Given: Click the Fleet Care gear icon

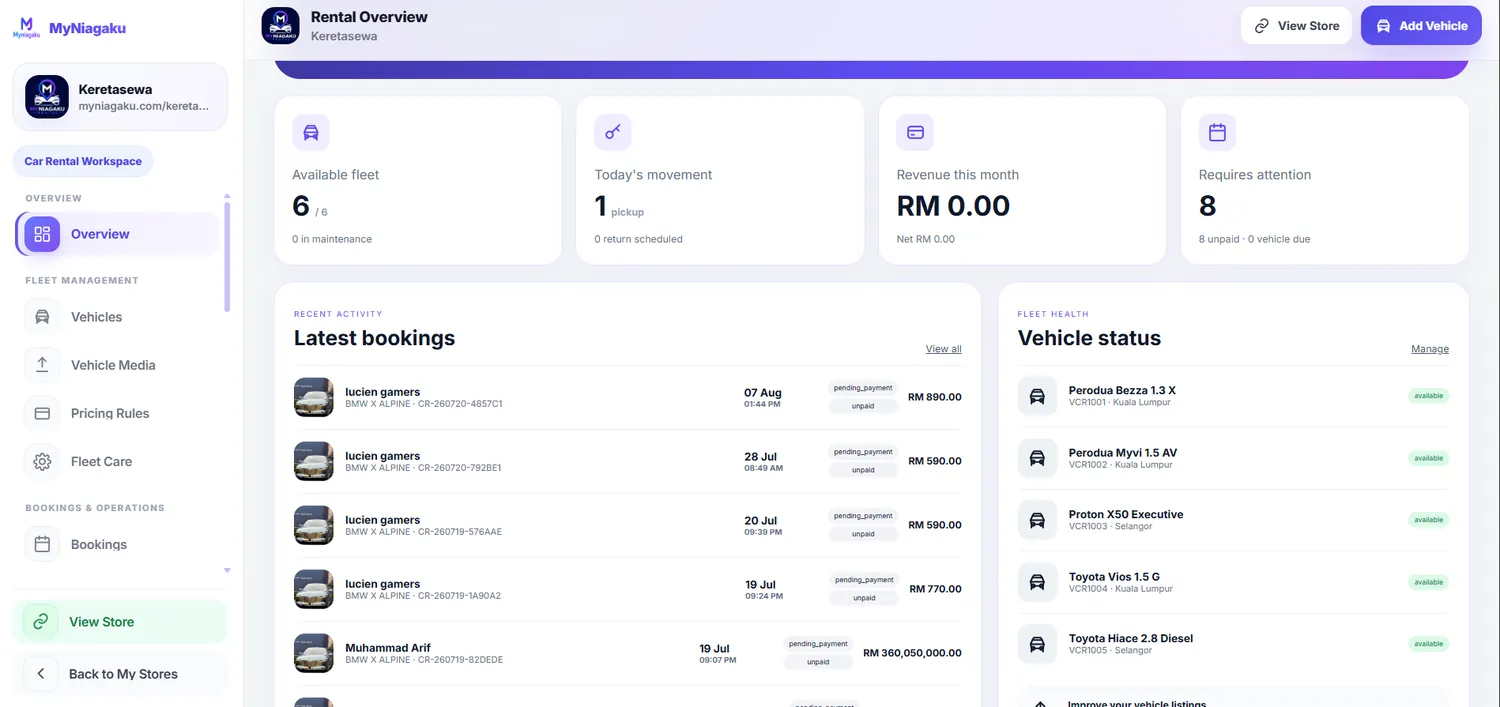Looking at the screenshot, I should point(42,461).
